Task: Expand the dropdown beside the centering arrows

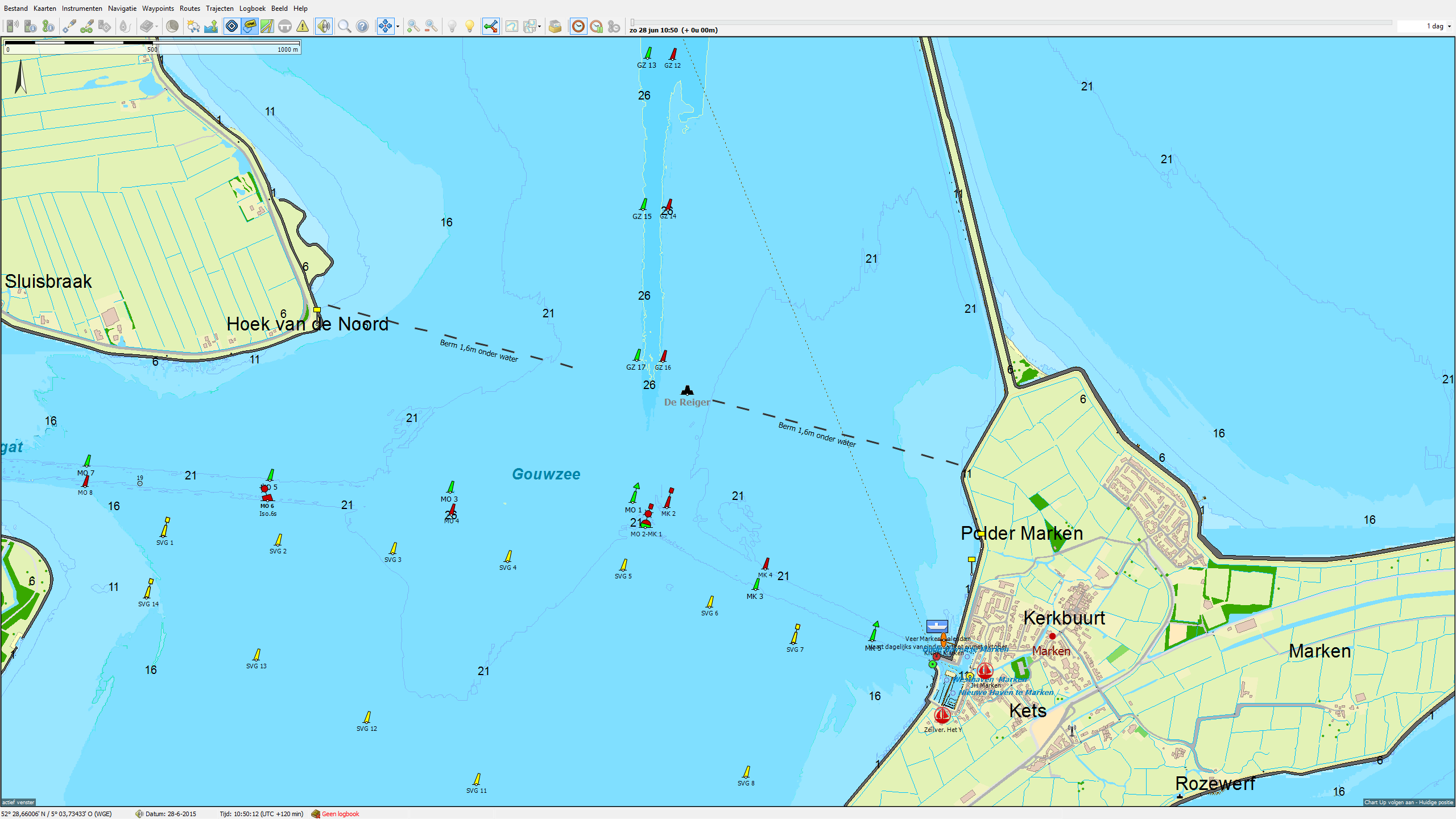Action: (398, 26)
